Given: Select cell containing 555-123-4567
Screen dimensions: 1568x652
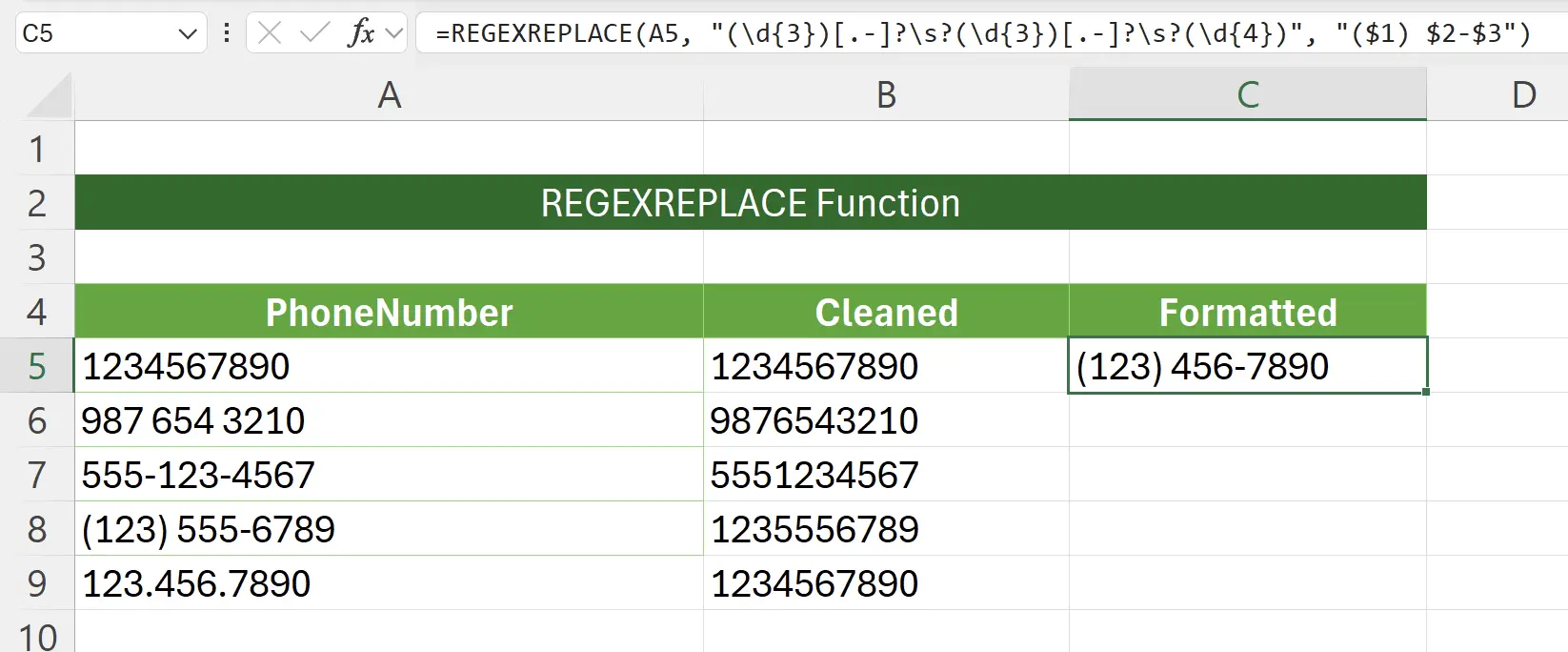Looking at the screenshot, I should coord(389,475).
